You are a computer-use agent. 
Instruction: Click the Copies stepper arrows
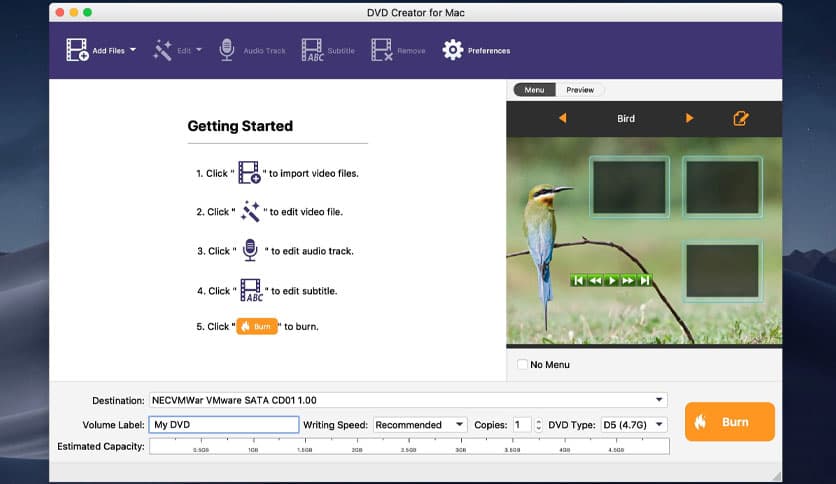click(x=538, y=425)
